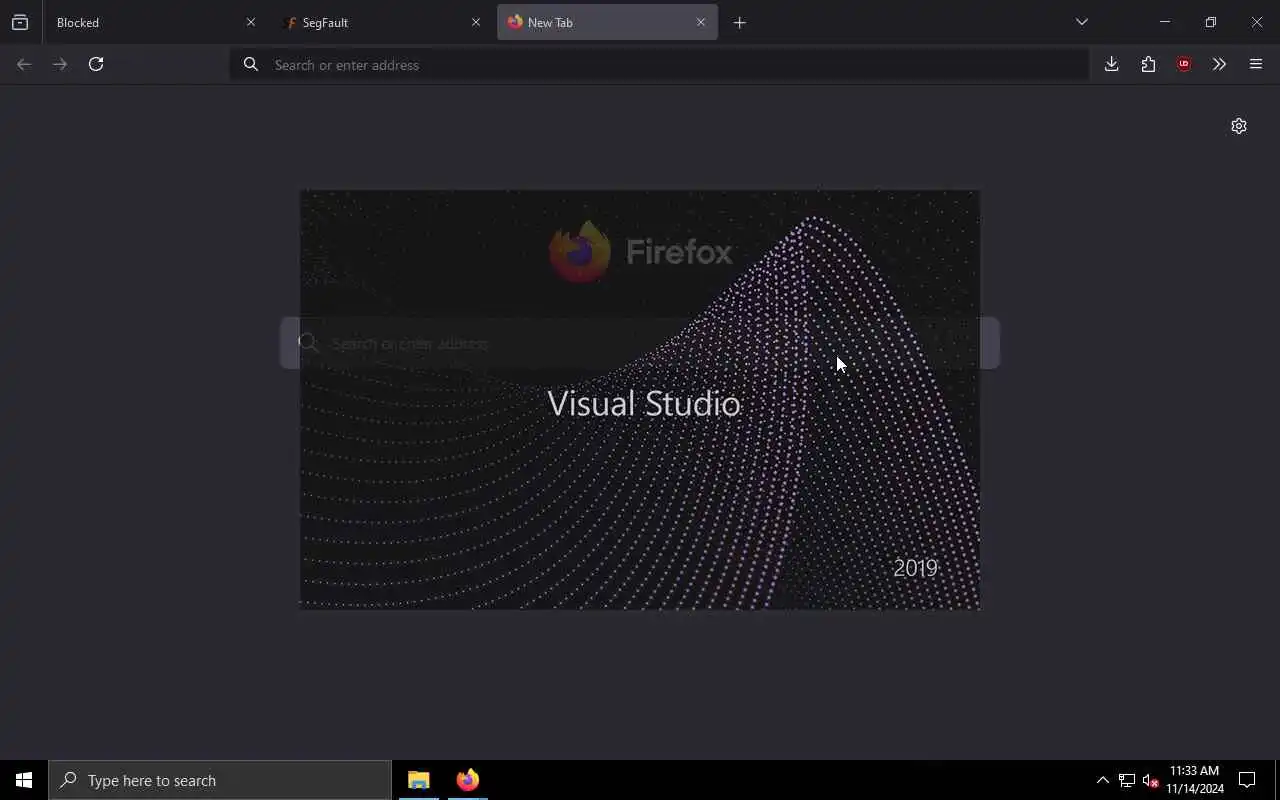Open the uBlock Origin extension
Screen dimensions: 1280x800
(x=1184, y=64)
